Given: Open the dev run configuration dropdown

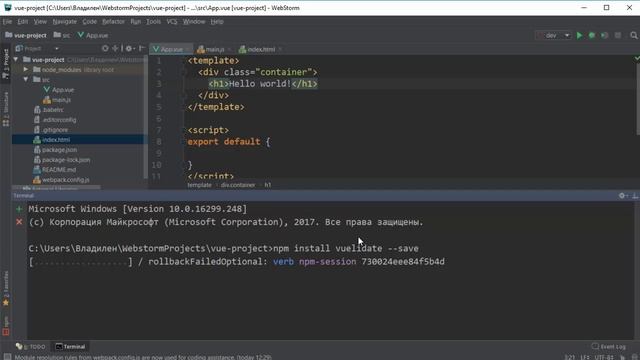Looking at the screenshot, I should coord(553,36).
